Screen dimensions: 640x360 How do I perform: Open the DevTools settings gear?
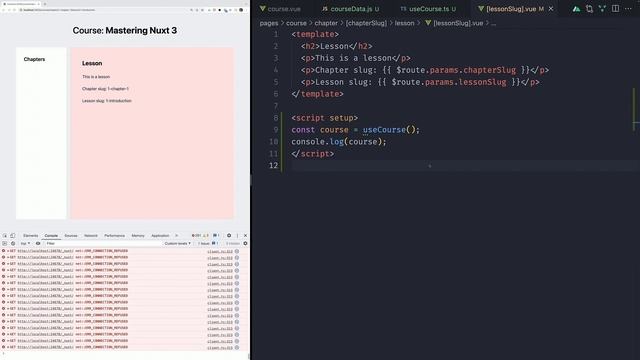(229, 236)
